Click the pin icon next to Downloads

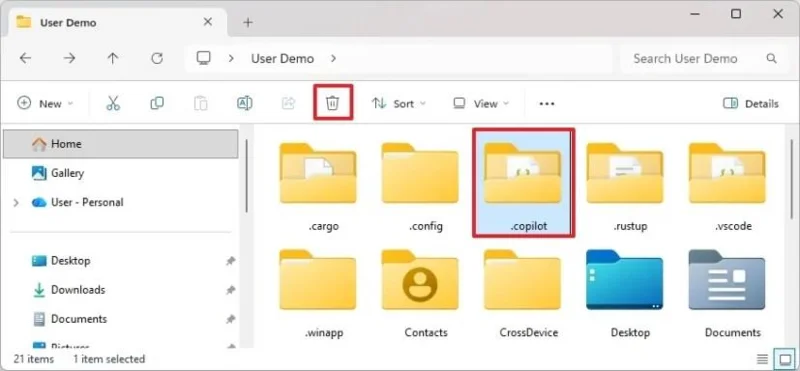coord(231,290)
